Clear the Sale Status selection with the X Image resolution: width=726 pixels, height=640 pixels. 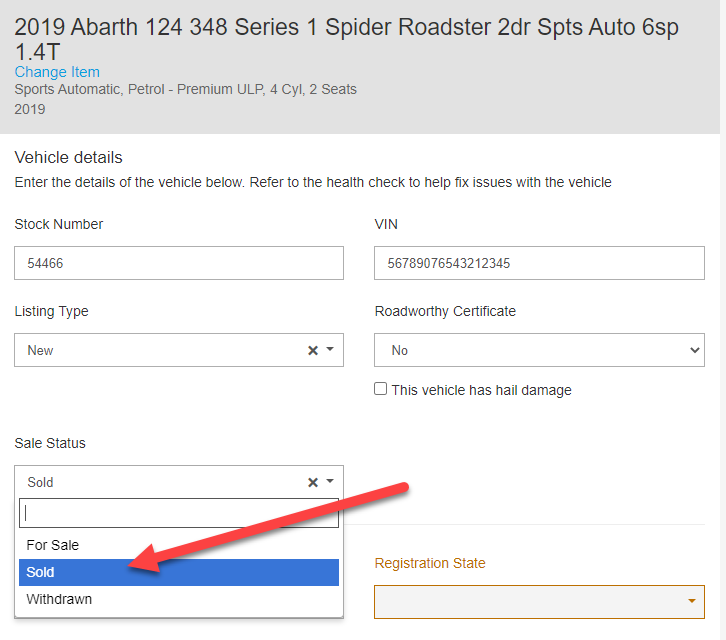point(312,483)
